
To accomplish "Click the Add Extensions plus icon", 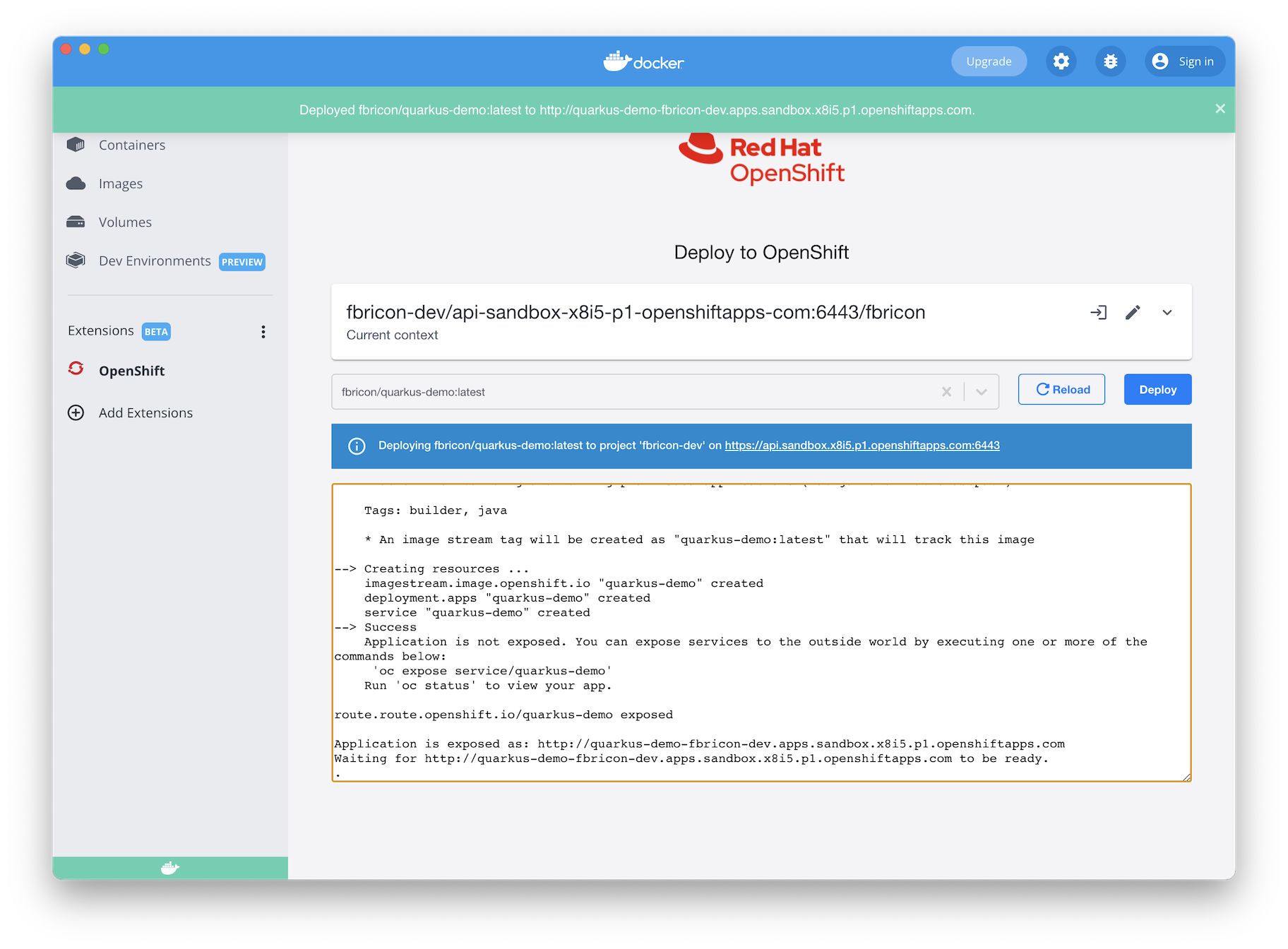I will click(76, 412).
